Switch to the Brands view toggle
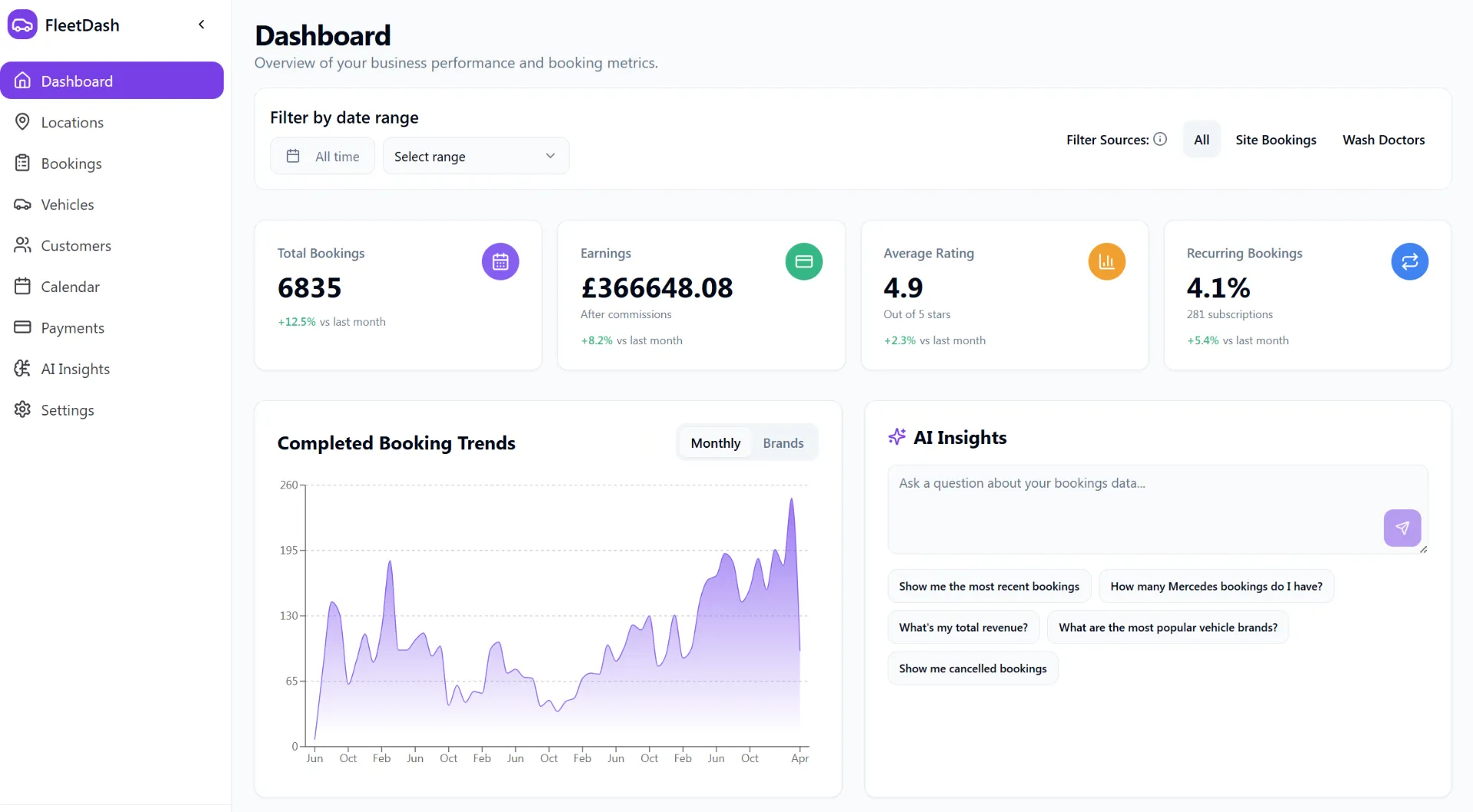 pos(783,442)
